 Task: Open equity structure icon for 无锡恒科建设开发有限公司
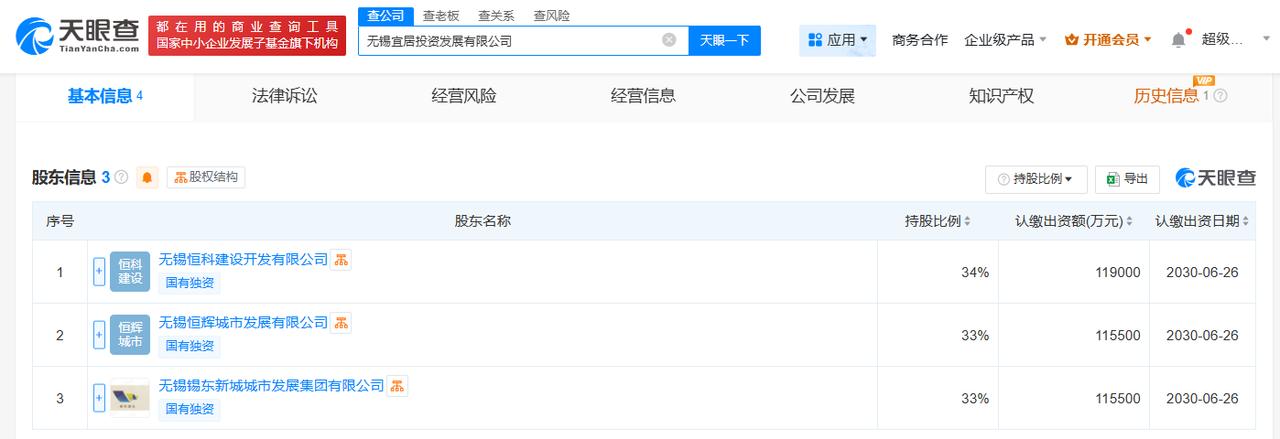(341, 260)
